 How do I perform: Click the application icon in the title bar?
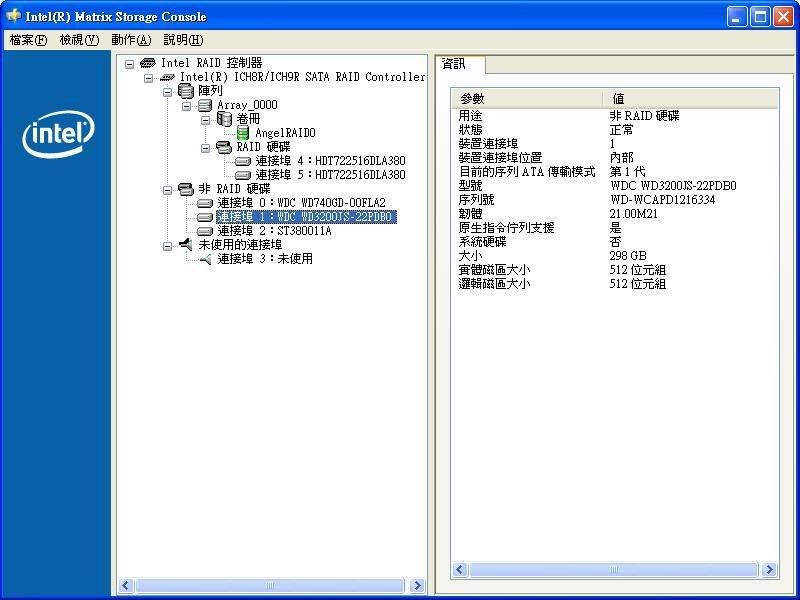click(x=13, y=16)
